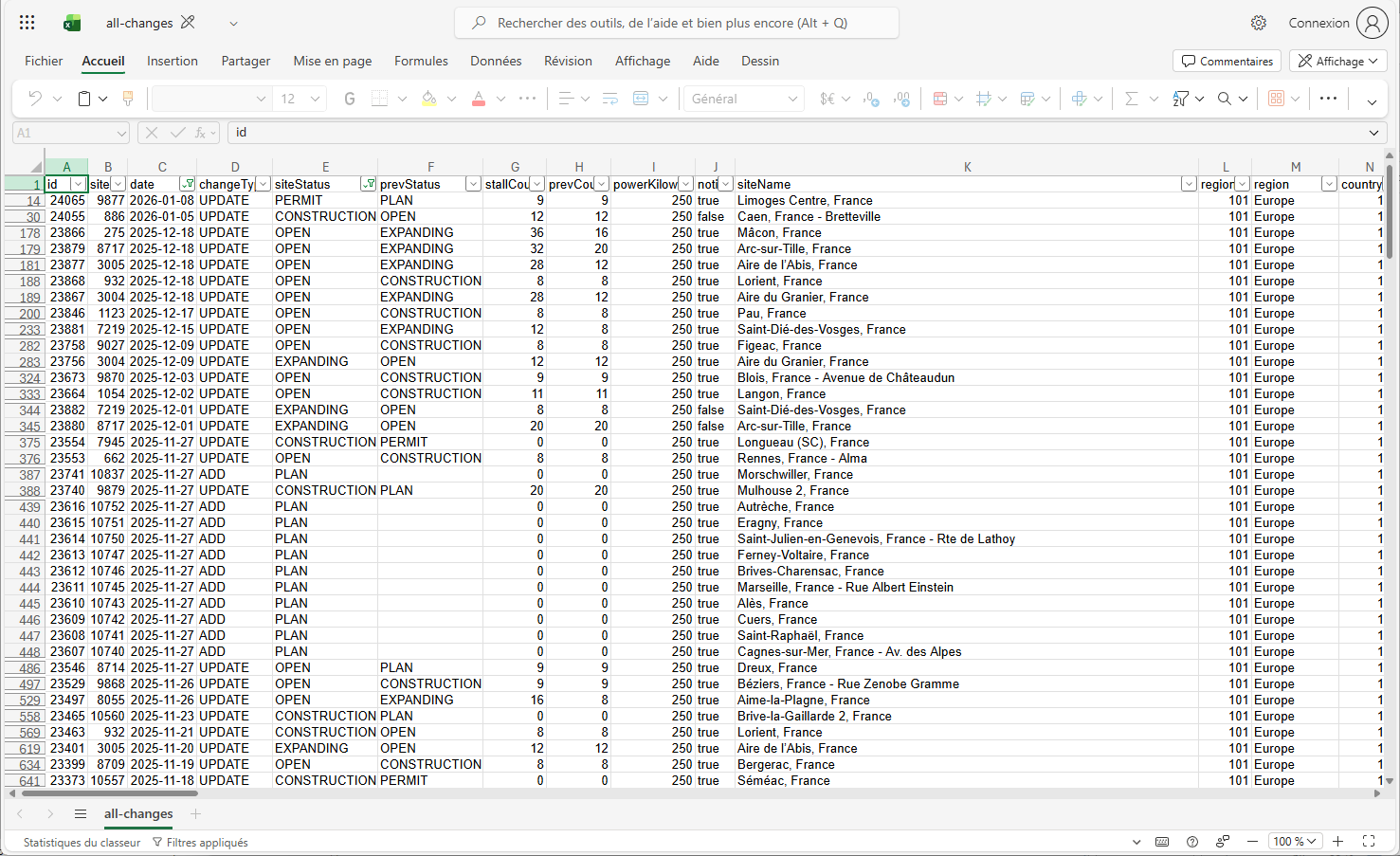Click the status bar help icon
This screenshot has height=856, width=1400.
click(1192, 842)
